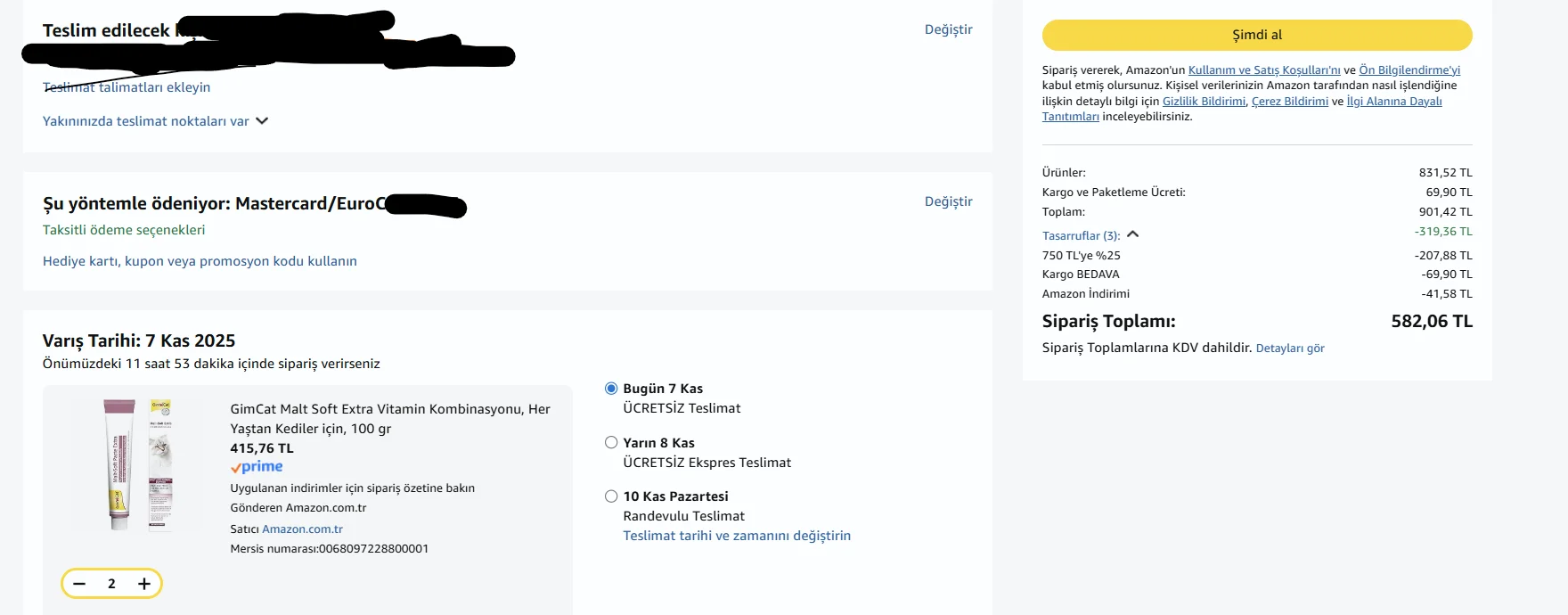The width and height of the screenshot is (1568, 615).
Task: Change the payment method via Değiştir
Action: (948, 201)
